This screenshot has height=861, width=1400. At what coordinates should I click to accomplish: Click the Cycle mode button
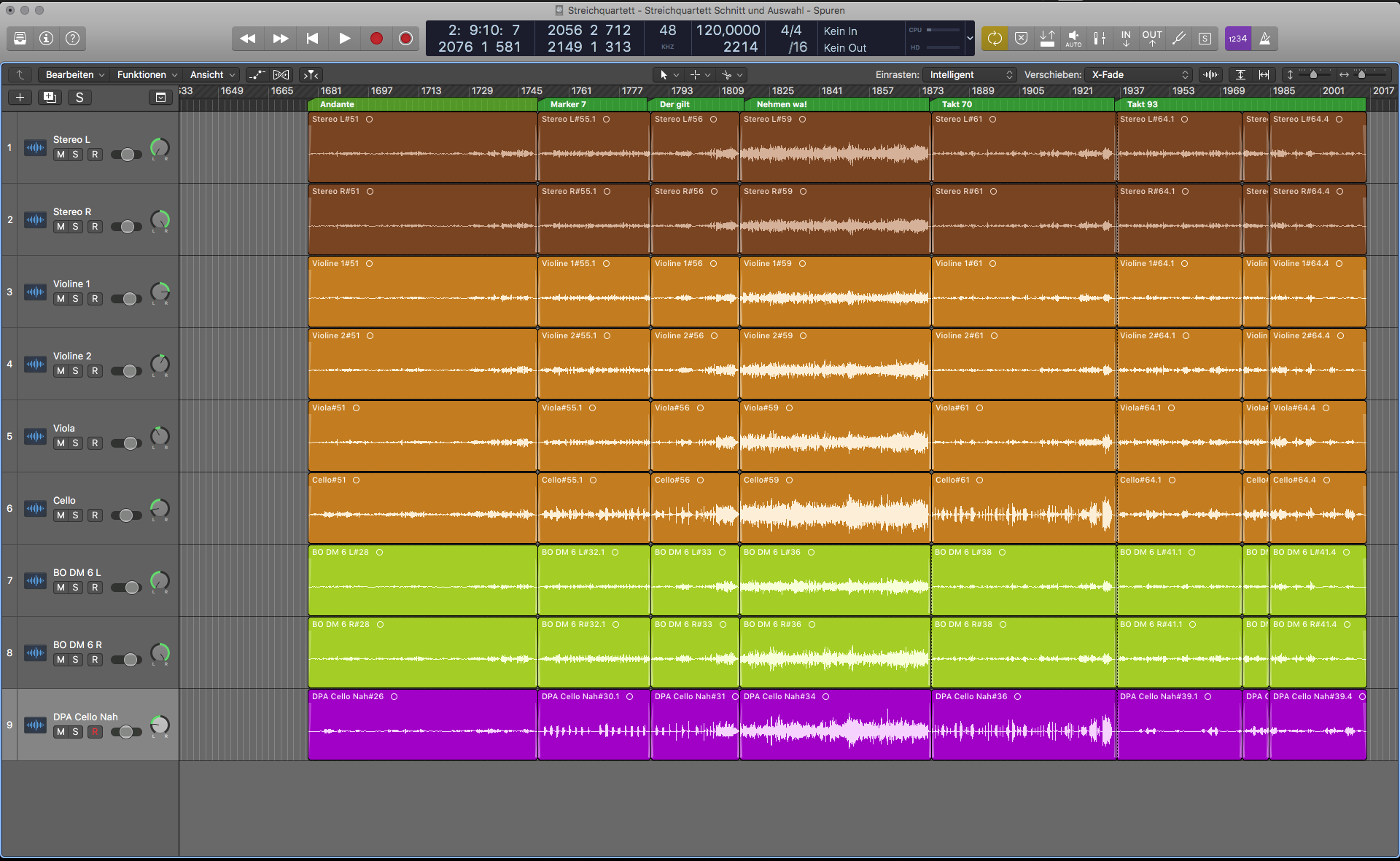[x=995, y=39]
